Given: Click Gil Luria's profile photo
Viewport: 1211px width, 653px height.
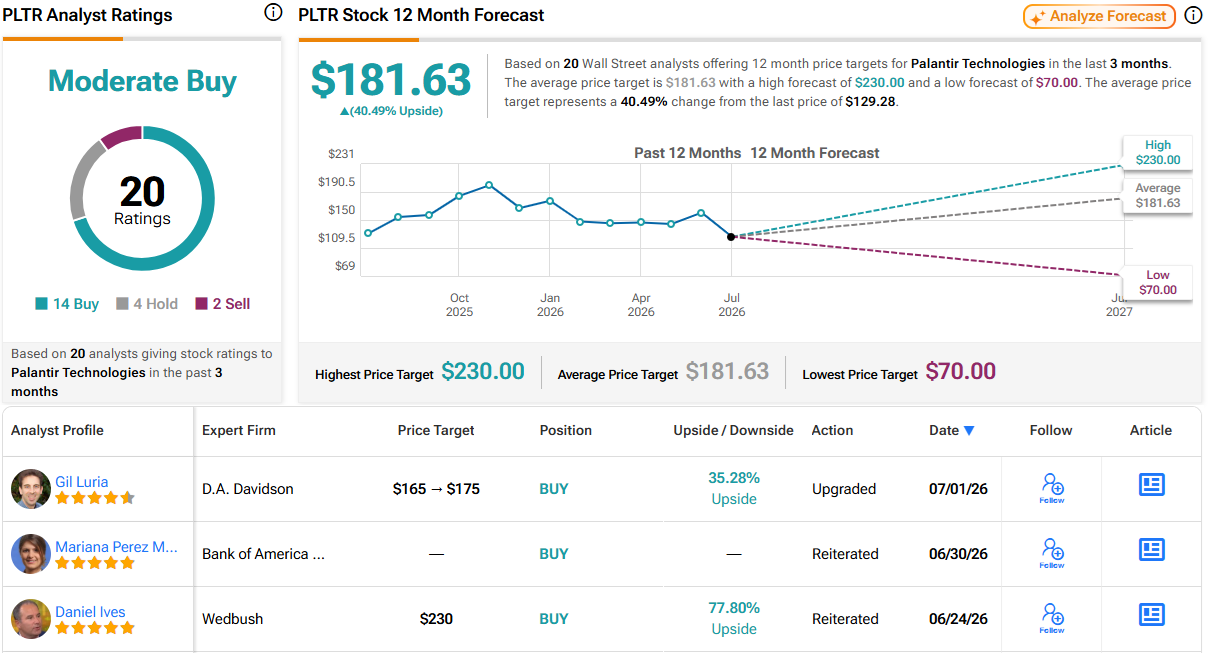Looking at the screenshot, I should (31, 489).
